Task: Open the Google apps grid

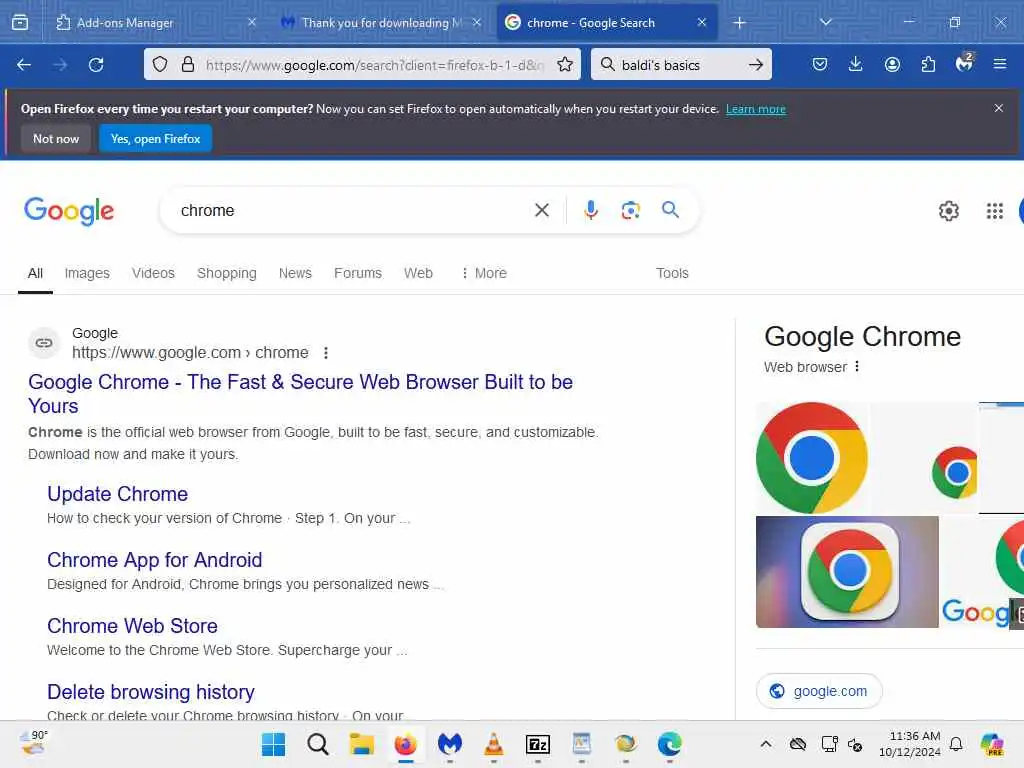Action: coord(995,211)
